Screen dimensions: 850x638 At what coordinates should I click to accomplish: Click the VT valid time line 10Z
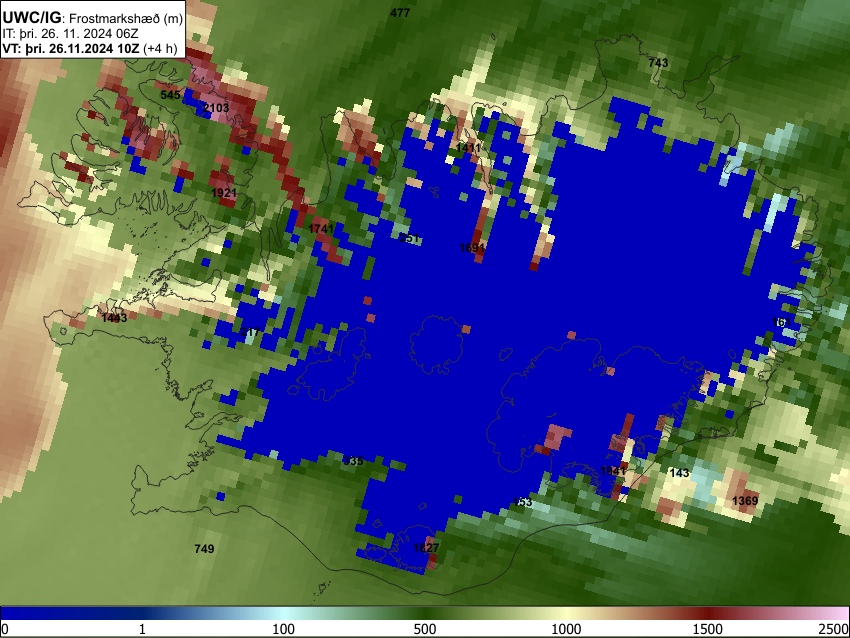pyautogui.click(x=90, y=48)
